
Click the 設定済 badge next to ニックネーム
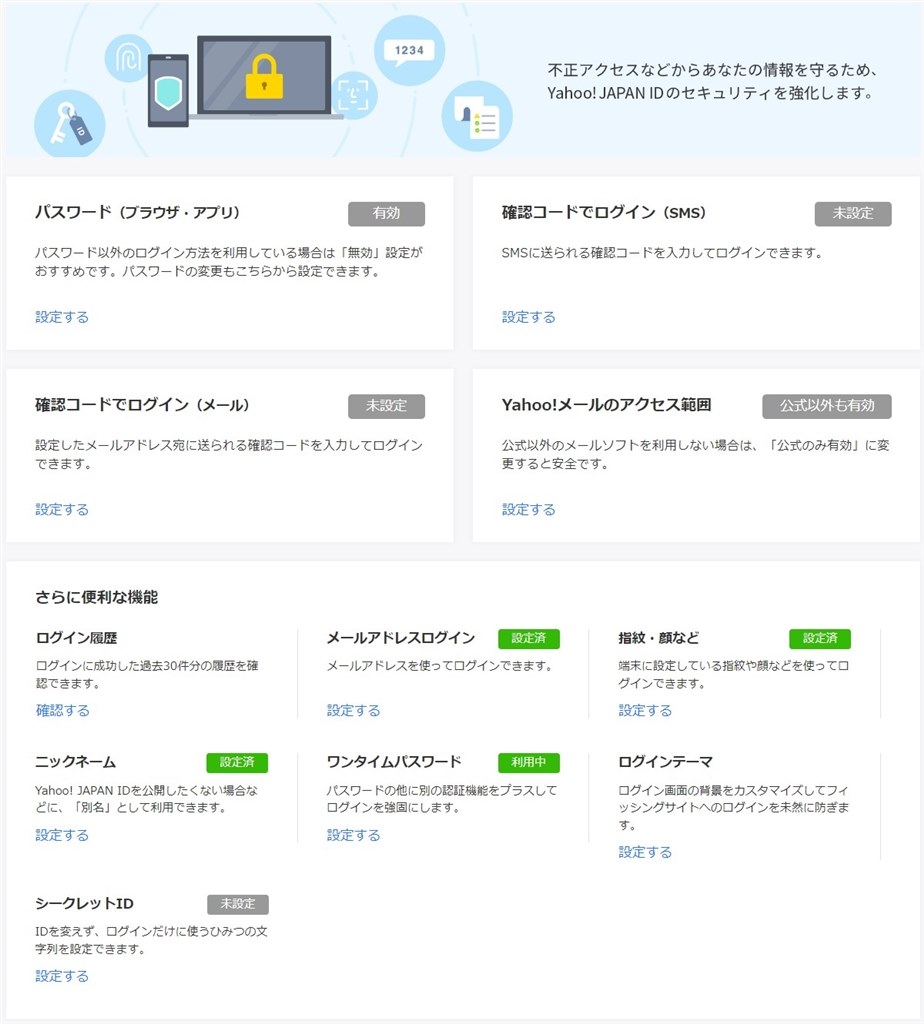pos(238,763)
